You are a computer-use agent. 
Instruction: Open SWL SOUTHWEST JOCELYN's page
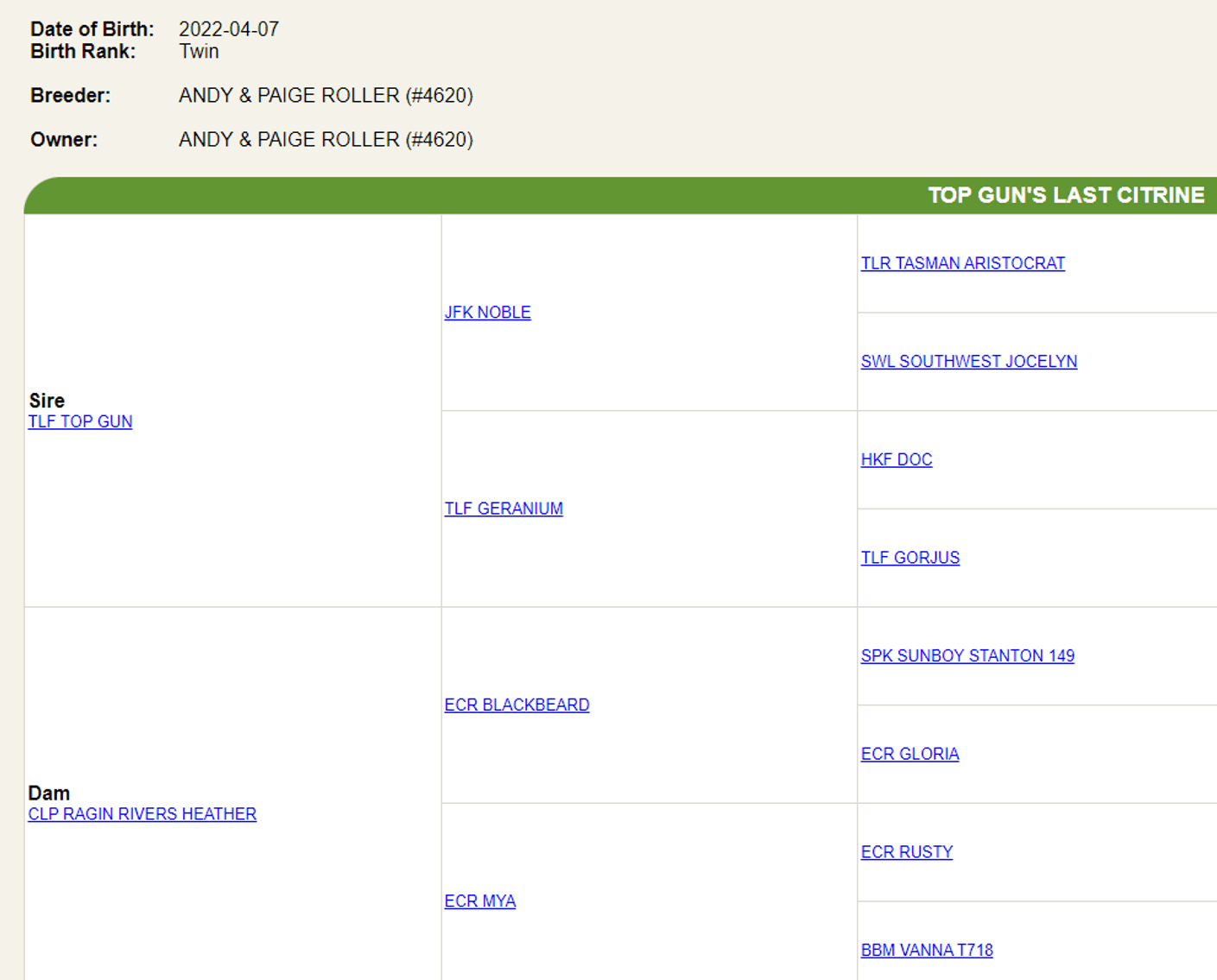click(x=968, y=361)
